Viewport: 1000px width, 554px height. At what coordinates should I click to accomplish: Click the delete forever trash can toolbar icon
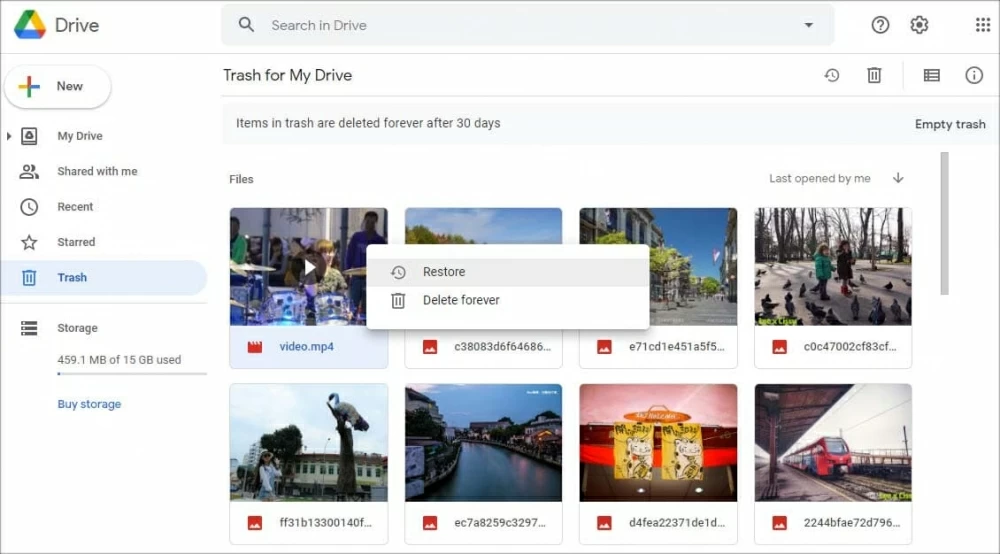coord(874,75)
